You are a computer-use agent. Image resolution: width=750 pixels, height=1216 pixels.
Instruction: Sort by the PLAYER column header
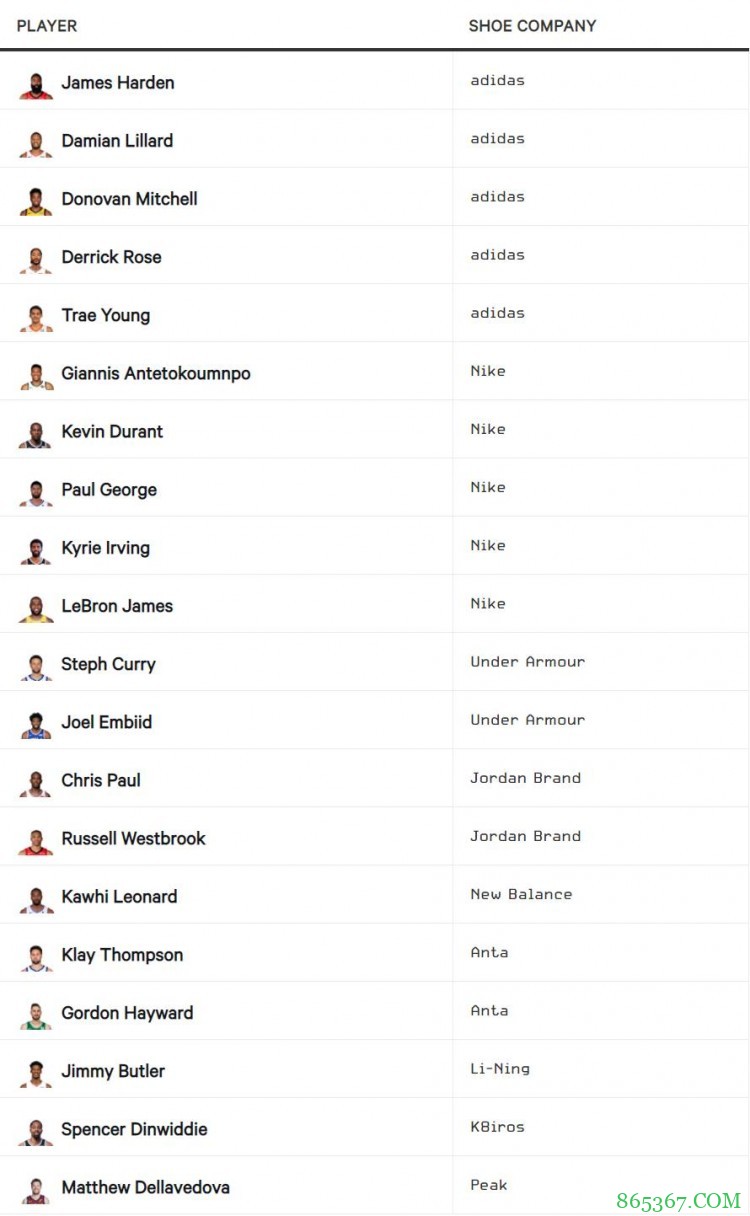pos(47,26)
